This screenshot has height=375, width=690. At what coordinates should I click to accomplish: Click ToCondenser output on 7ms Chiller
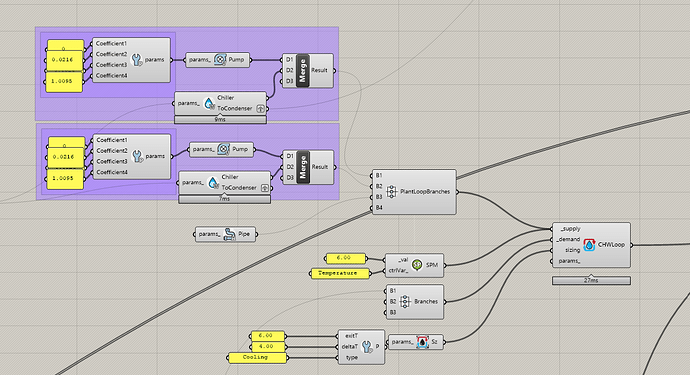[239, 188]
